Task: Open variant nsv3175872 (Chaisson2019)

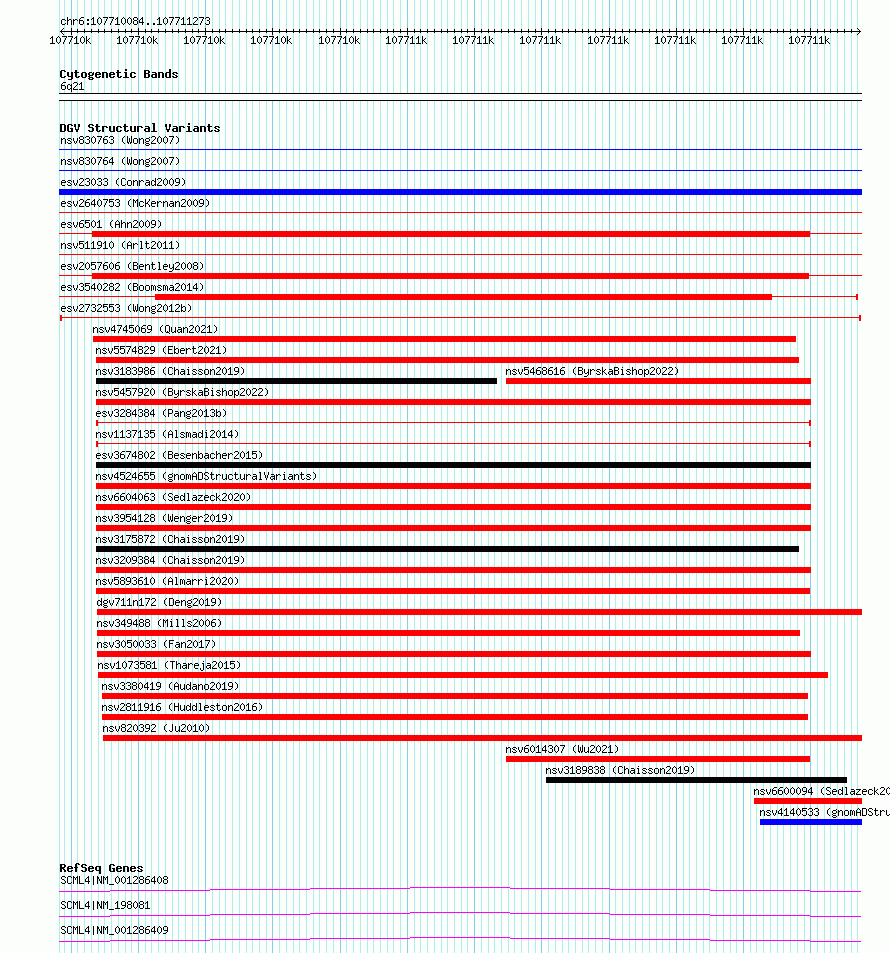Action: [170, 540]
